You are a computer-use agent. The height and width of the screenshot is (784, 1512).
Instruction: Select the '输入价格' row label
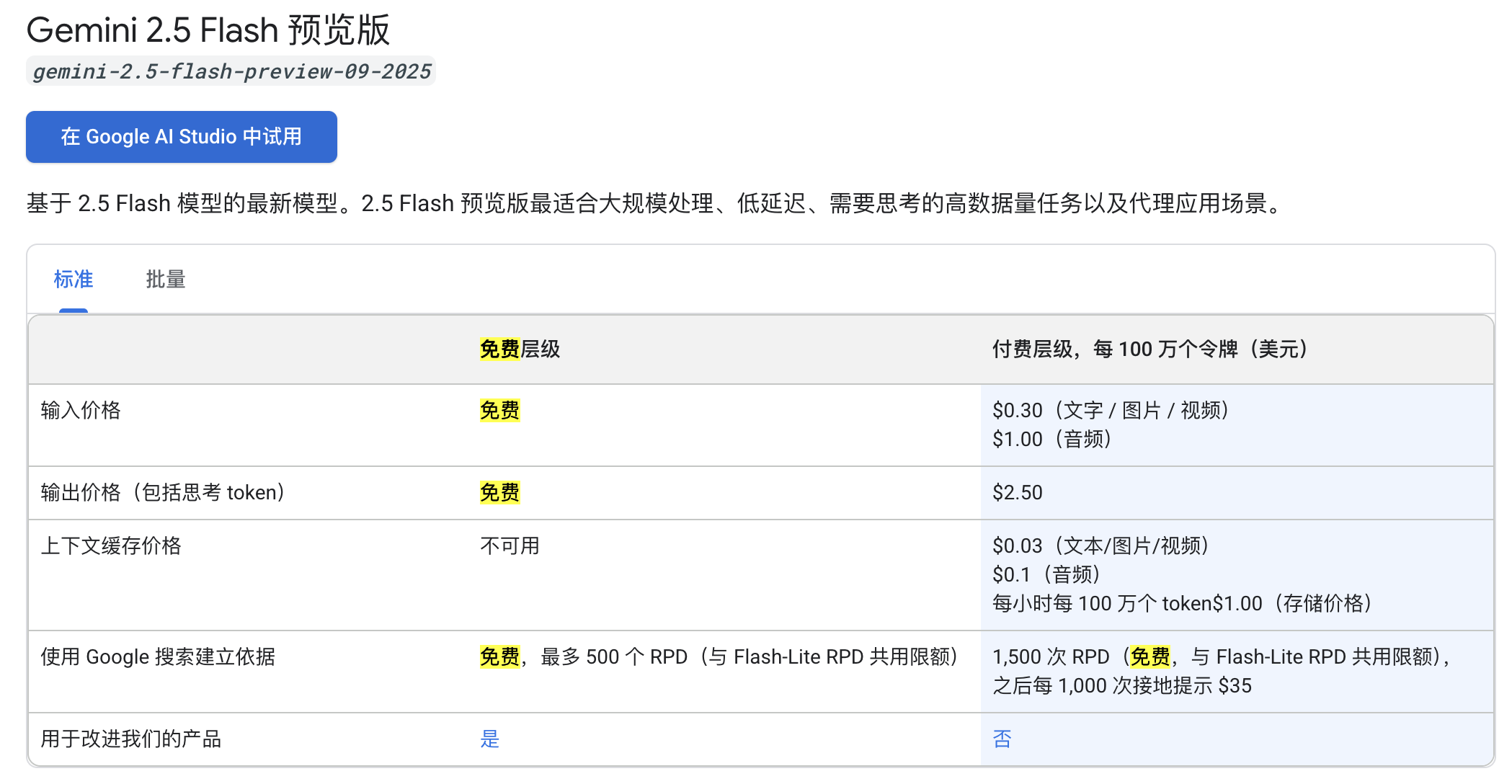point(81,411)
